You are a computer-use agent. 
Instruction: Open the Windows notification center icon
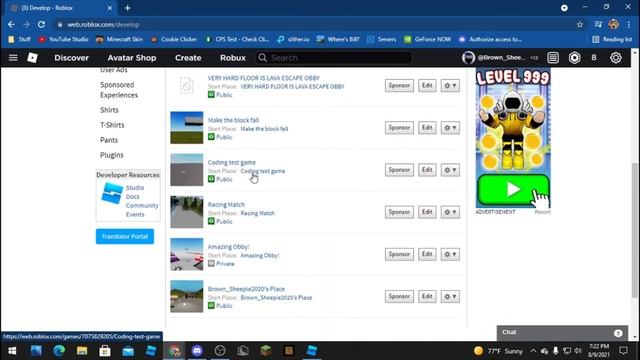[x=623, y=351]
